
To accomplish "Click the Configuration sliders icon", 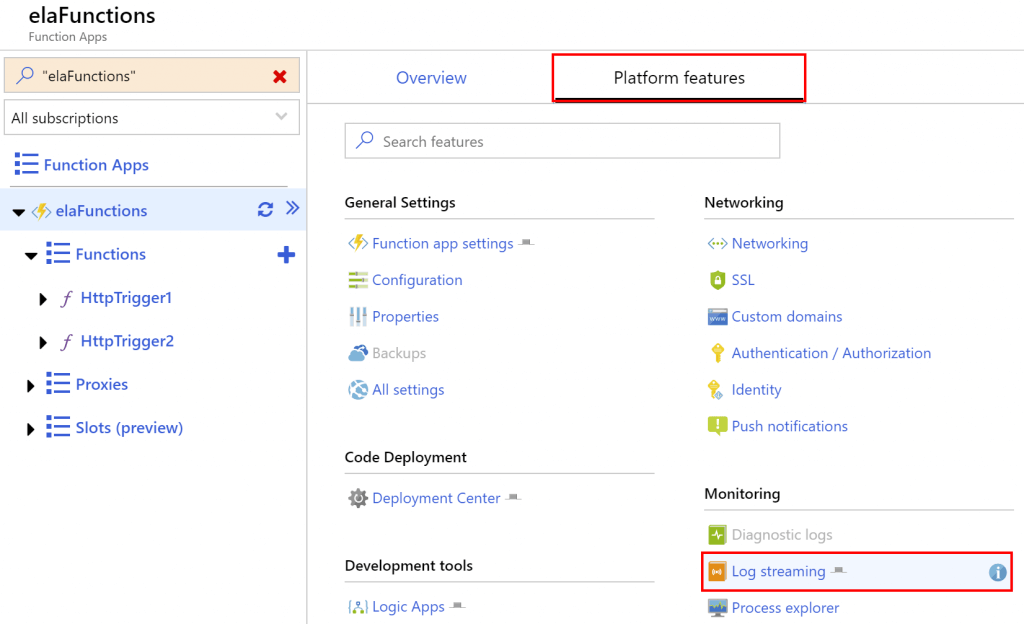I will click(357, 280).
